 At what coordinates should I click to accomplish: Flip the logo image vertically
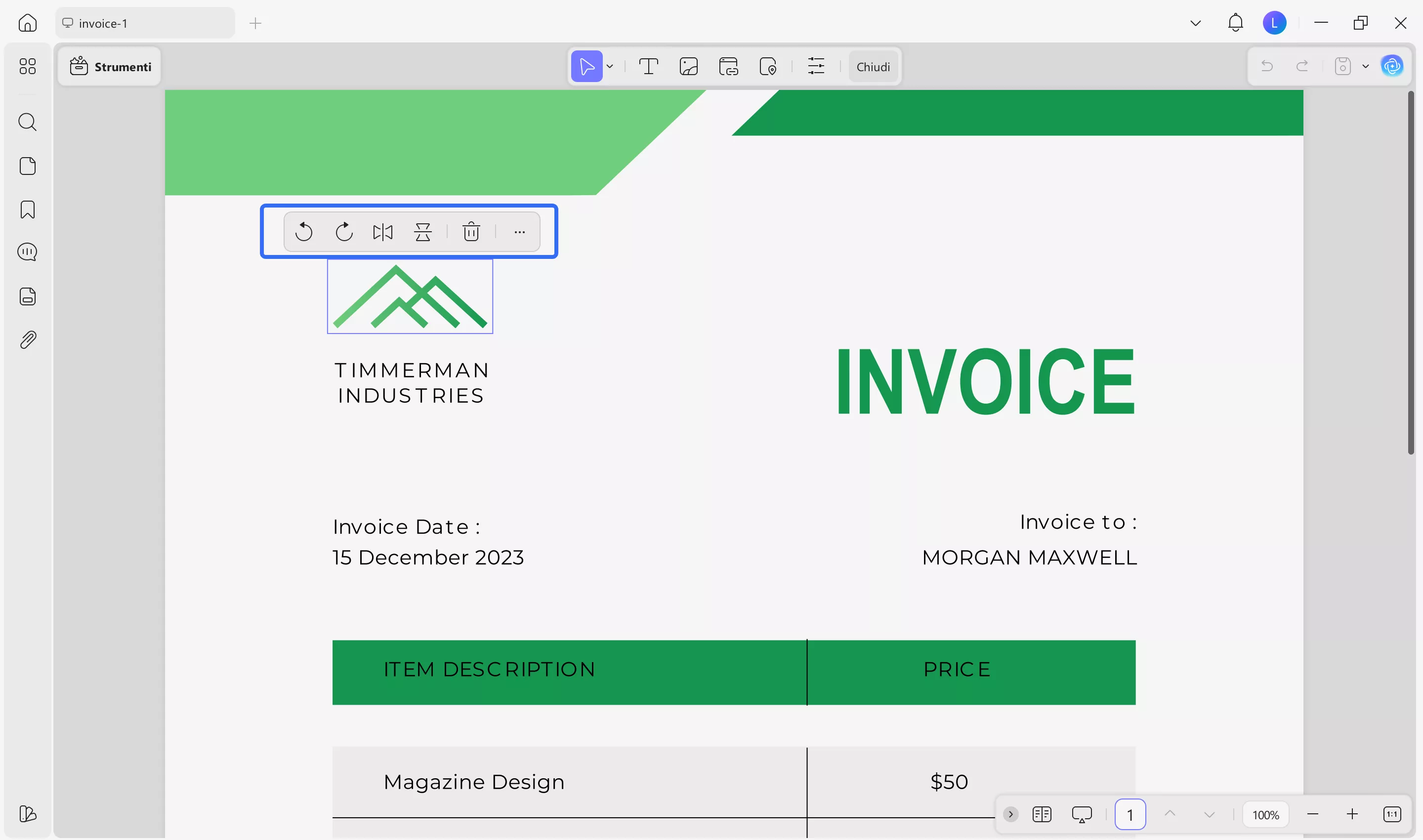coord(423,232)
